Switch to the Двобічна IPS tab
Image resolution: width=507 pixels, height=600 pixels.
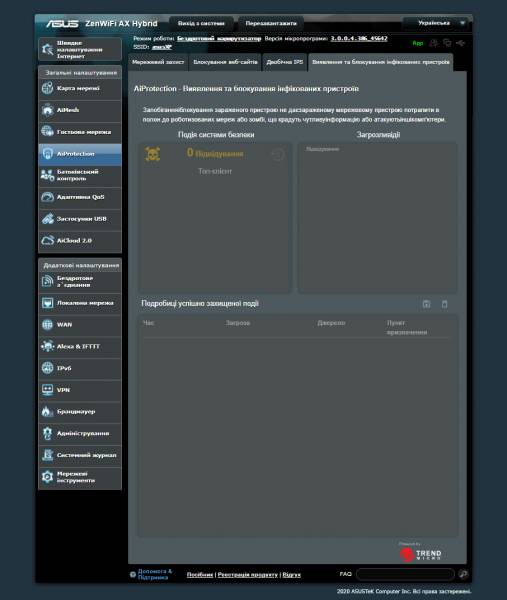(285, 62)
